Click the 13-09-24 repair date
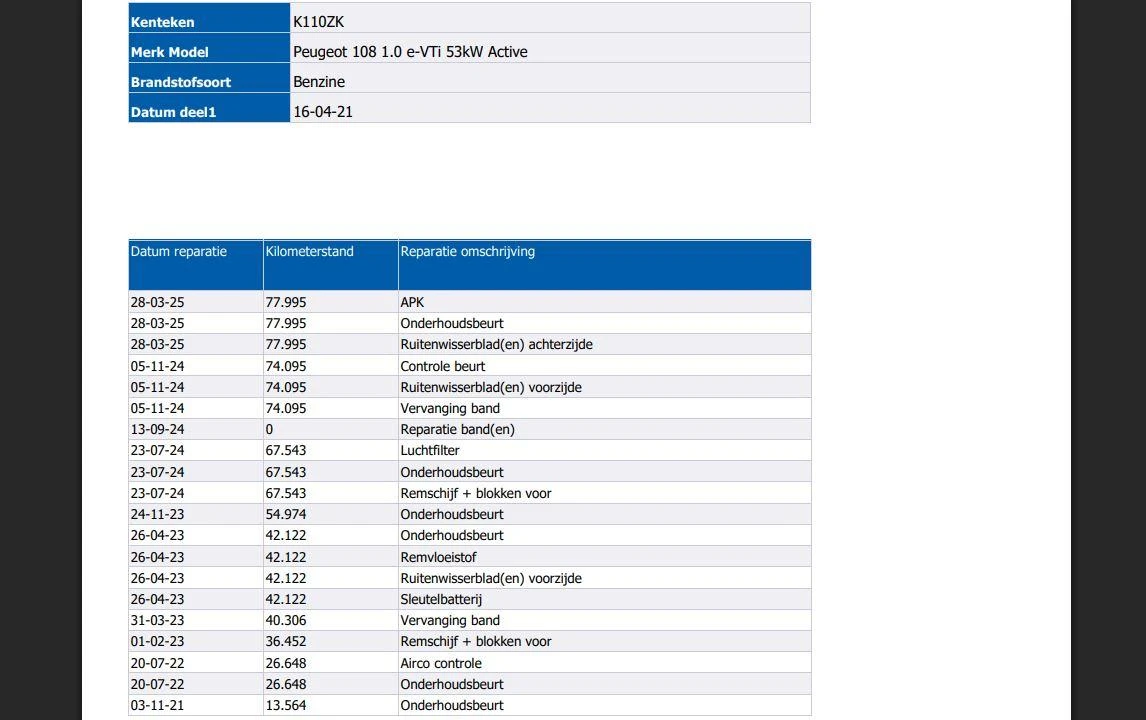This screenshot has height=720, width=1146. click(157, 430)
